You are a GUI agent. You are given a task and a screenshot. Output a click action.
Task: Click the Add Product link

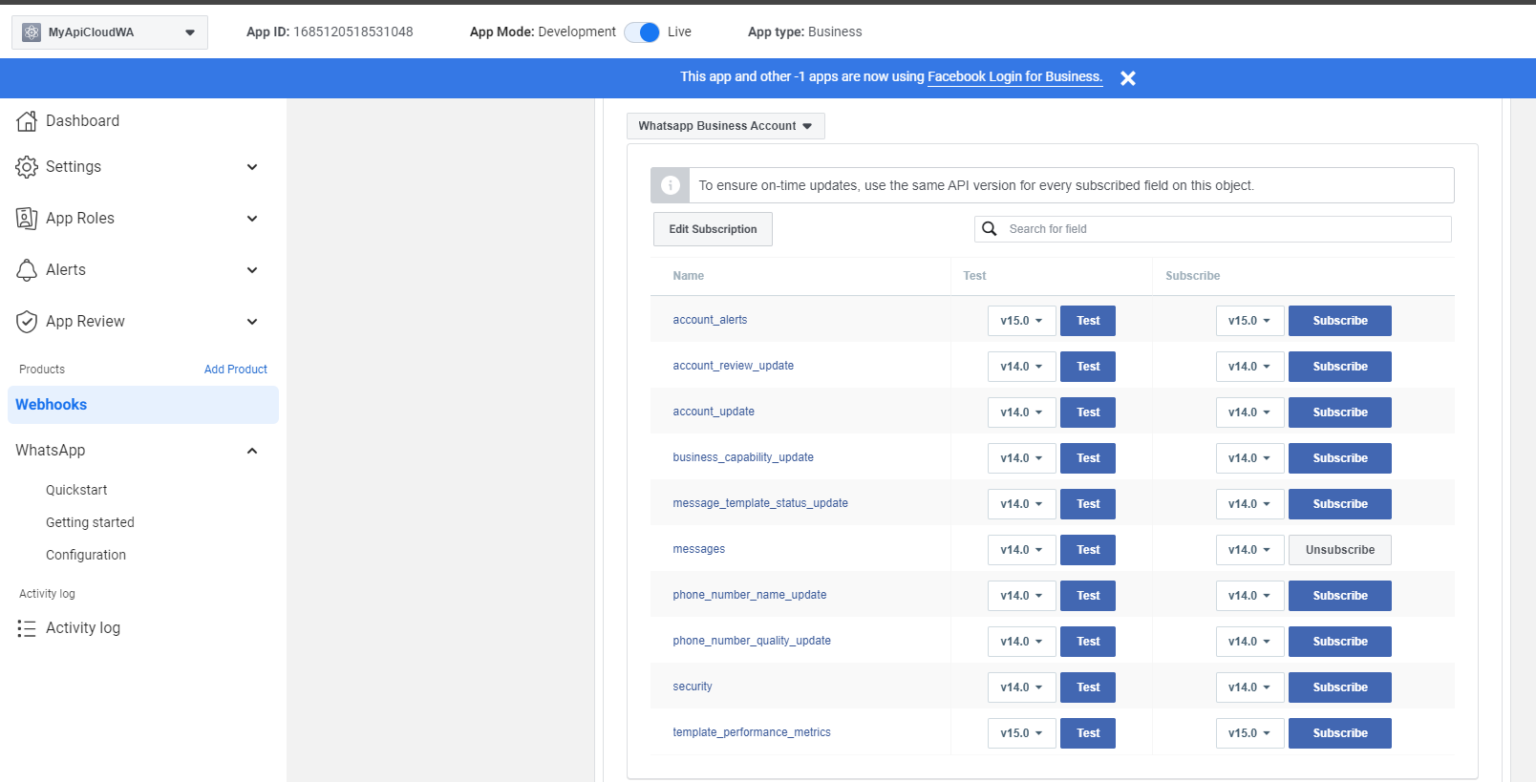pyautogui.click(x=236, y=369)
